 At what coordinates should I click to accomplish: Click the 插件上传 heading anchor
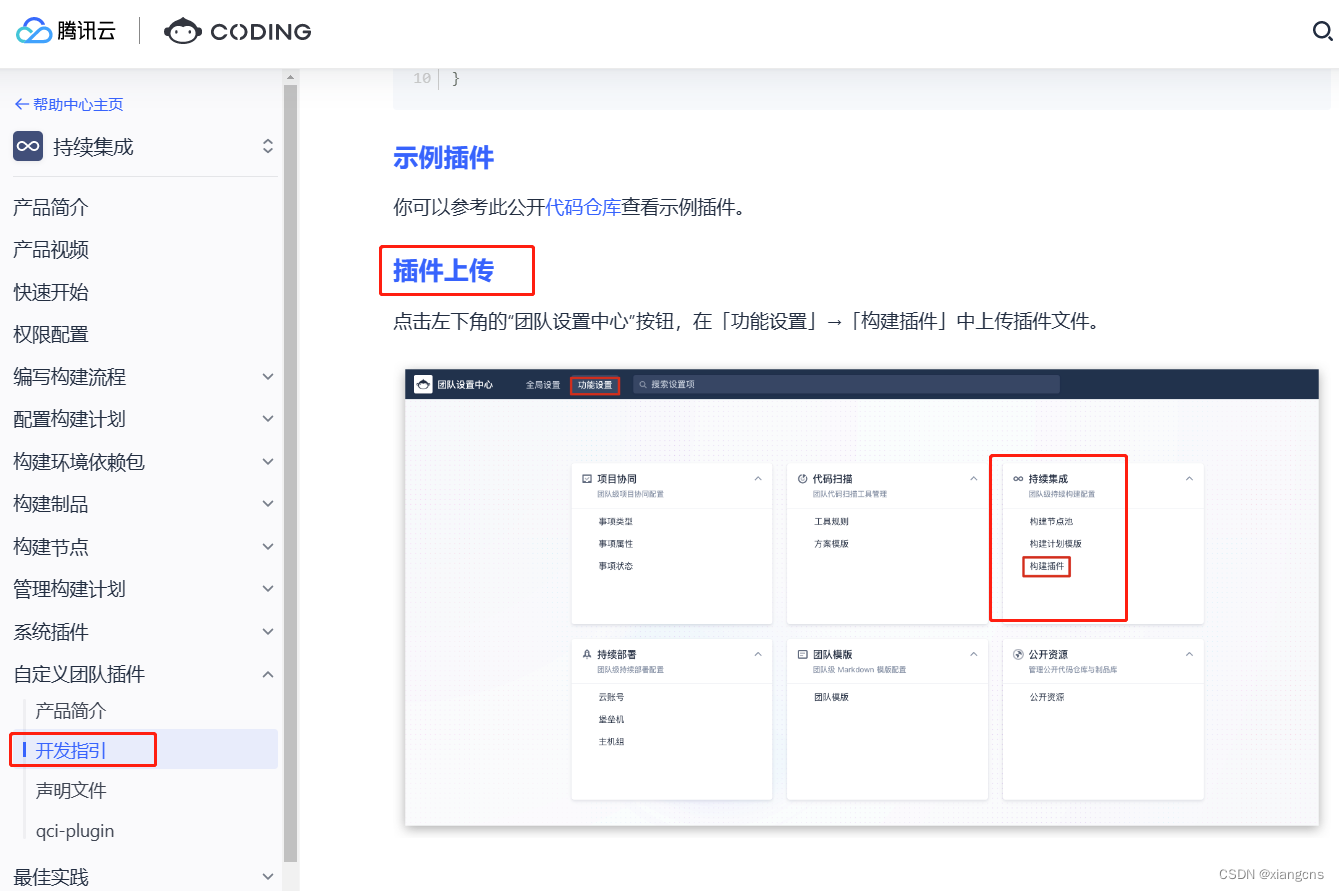coord(444,270)
